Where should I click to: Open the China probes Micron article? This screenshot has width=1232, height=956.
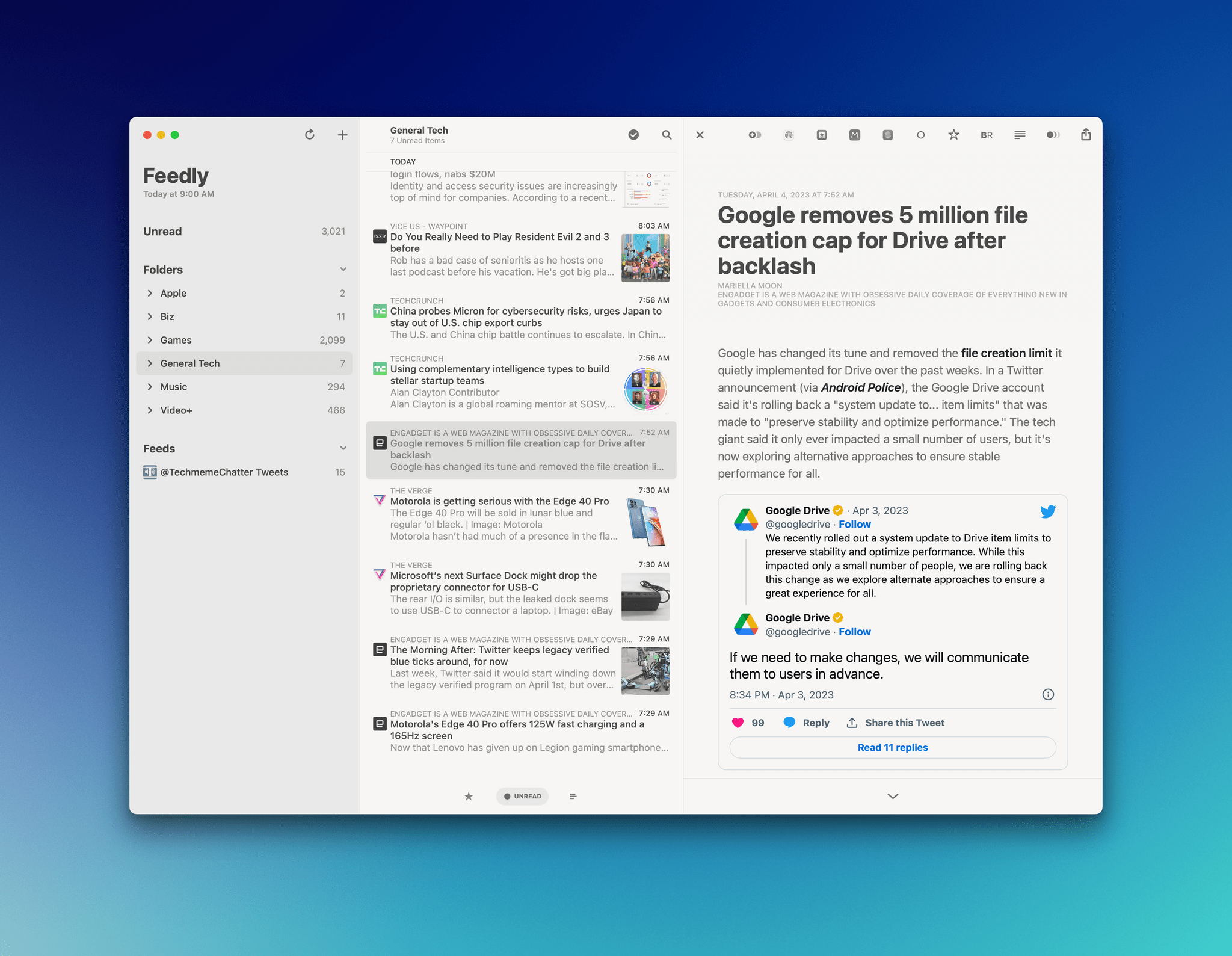pyautogui.click(x=521, y=318)
